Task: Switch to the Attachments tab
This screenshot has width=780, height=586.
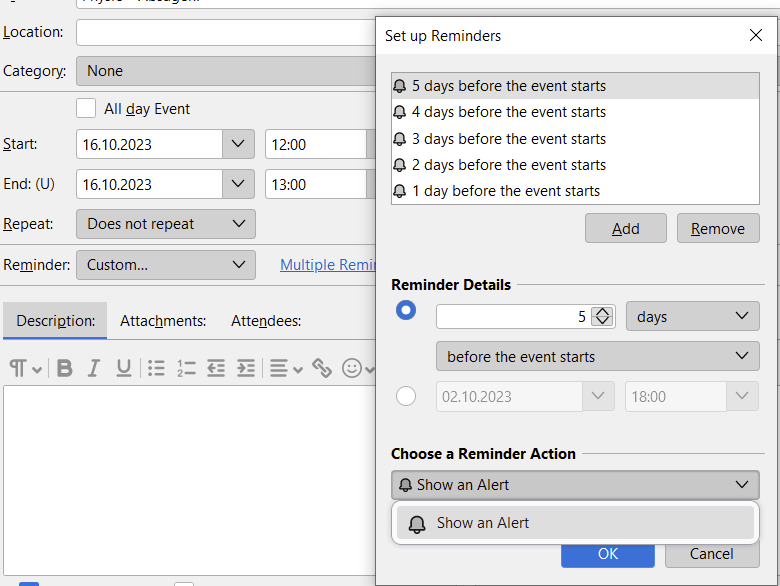Action: click(x=163, y=321)
